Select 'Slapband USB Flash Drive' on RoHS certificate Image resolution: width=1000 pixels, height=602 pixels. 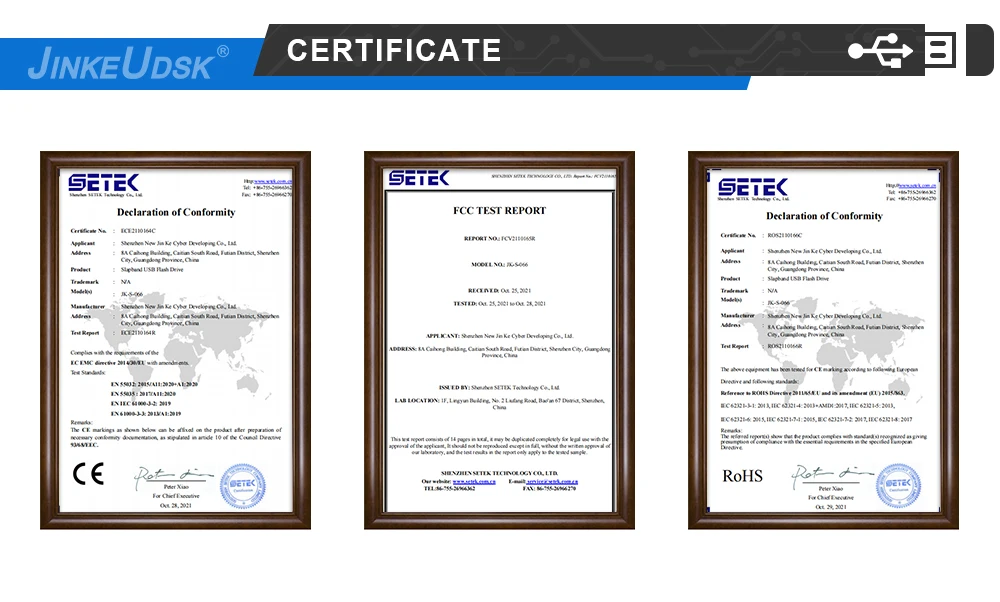click(x=798, y=279)
